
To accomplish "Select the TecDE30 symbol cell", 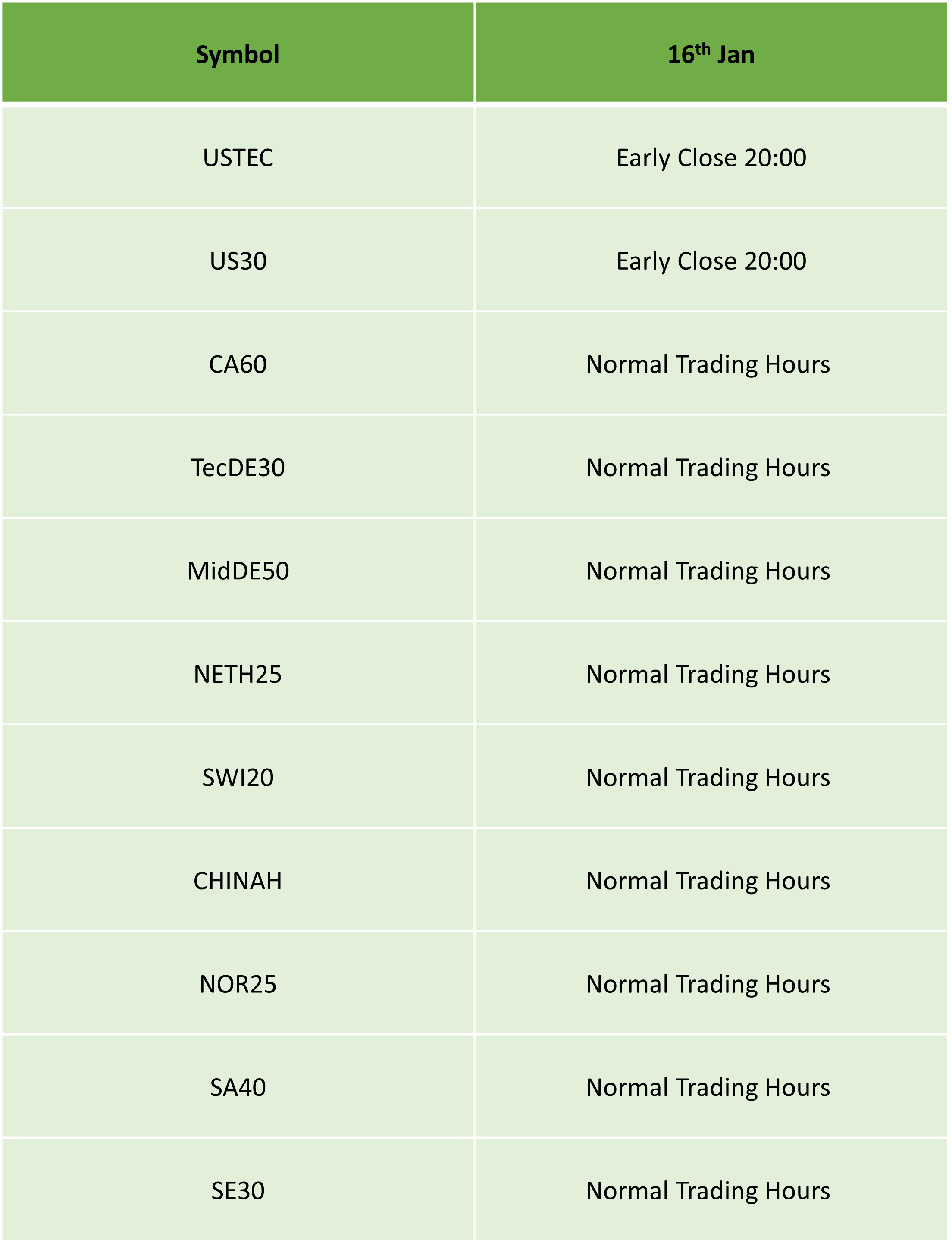I will point(238,467).
